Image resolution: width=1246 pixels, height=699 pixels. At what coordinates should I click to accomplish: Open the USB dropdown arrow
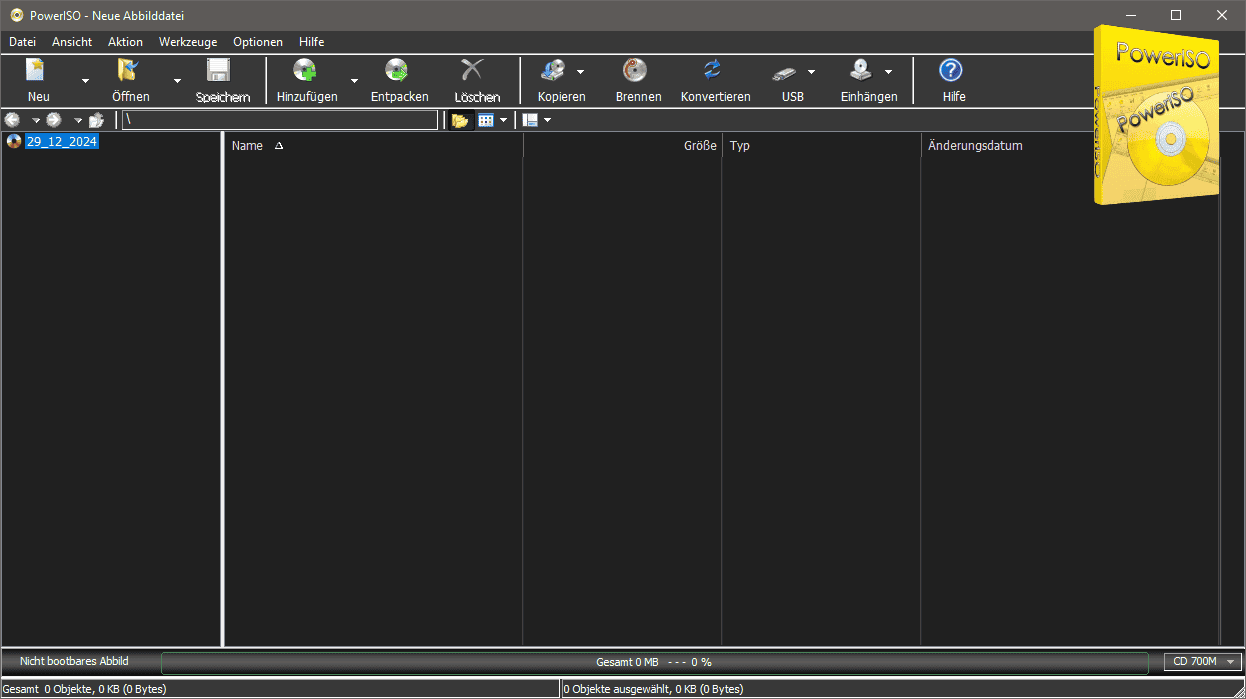point(811,72)
